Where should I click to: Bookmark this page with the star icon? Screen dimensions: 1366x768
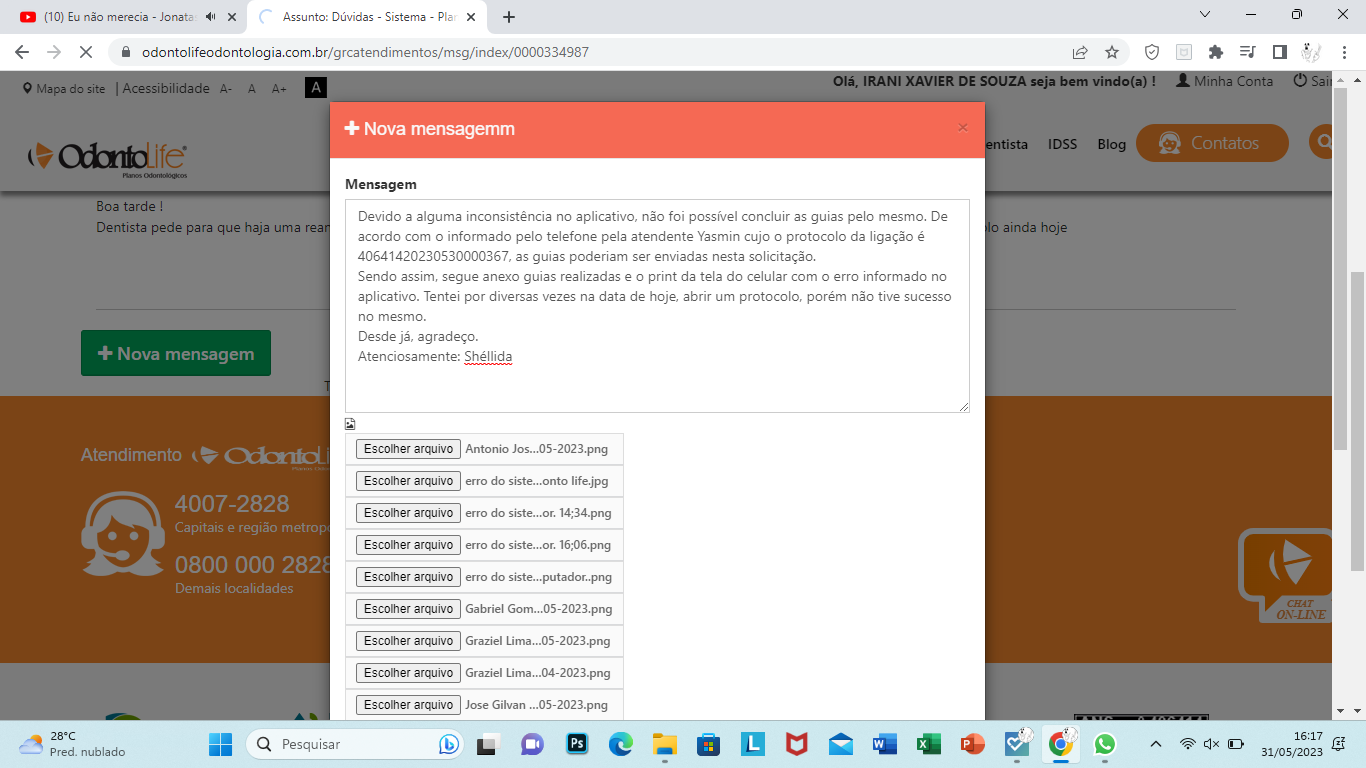(1112, 52)
